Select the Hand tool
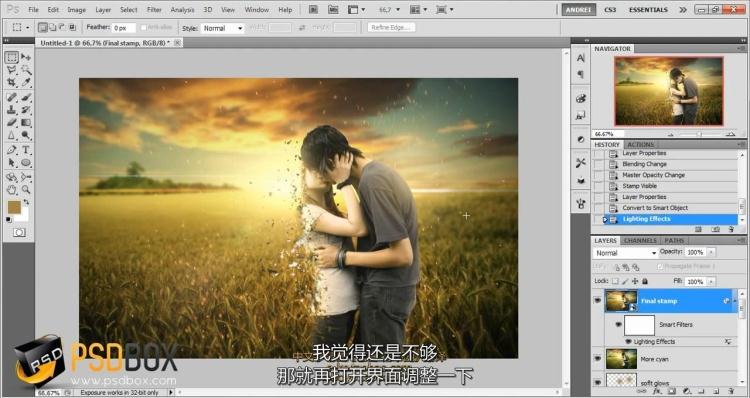 pos(12,190)
